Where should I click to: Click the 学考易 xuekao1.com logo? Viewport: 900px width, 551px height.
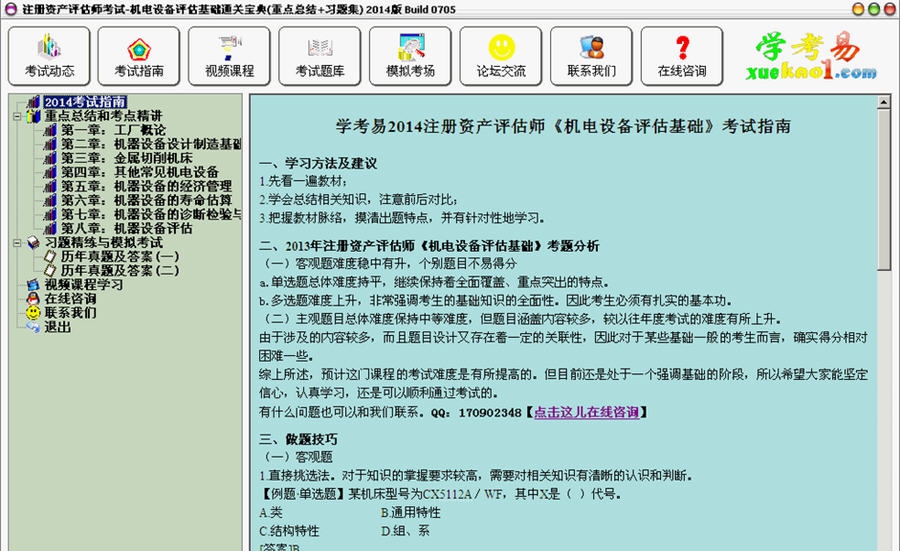point(811,56)
